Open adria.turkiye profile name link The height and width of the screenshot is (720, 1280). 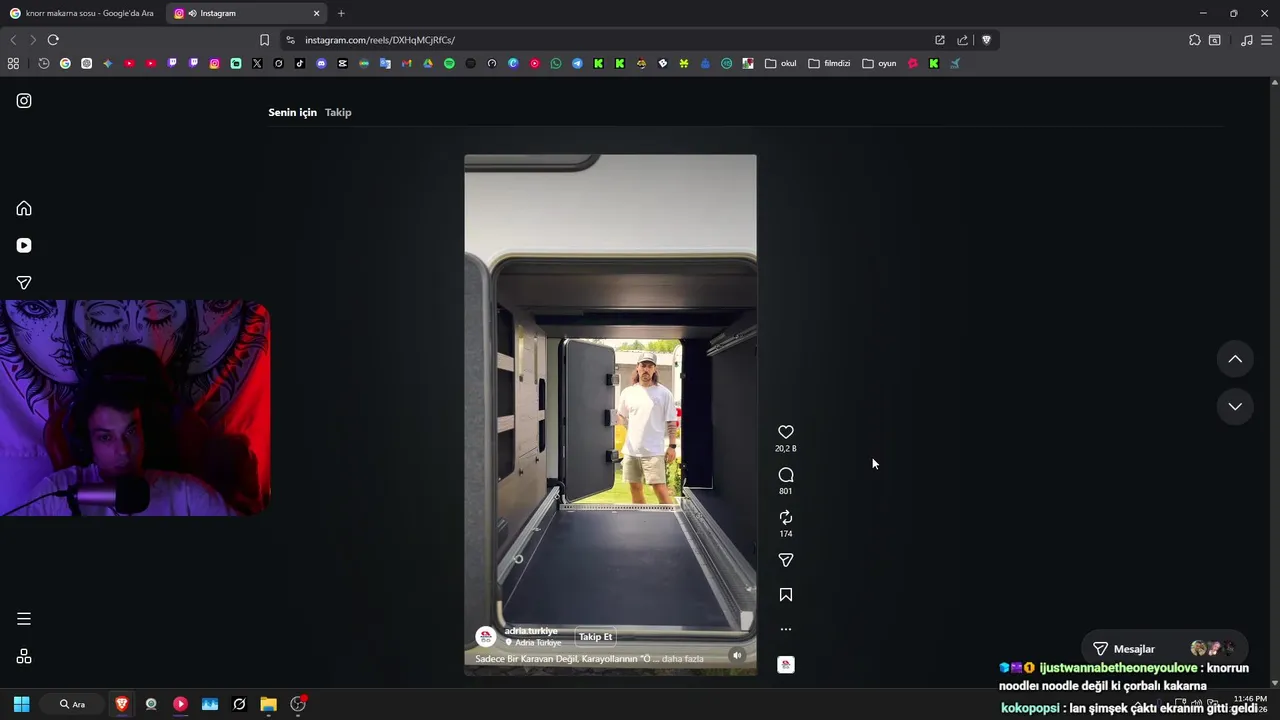point(531,631)
